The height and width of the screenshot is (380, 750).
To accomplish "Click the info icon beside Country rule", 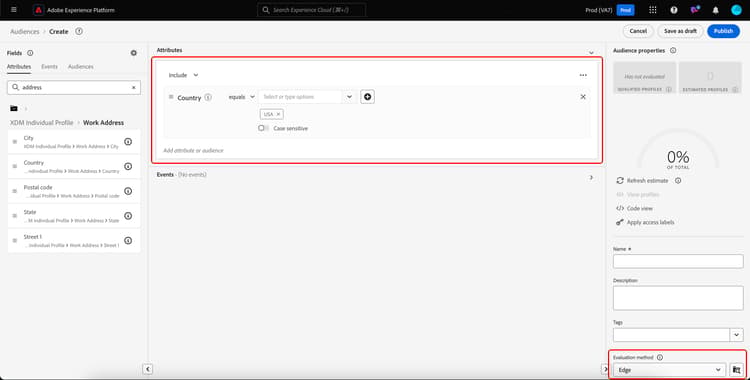I will pyautogui.click(x=208, y=97).
